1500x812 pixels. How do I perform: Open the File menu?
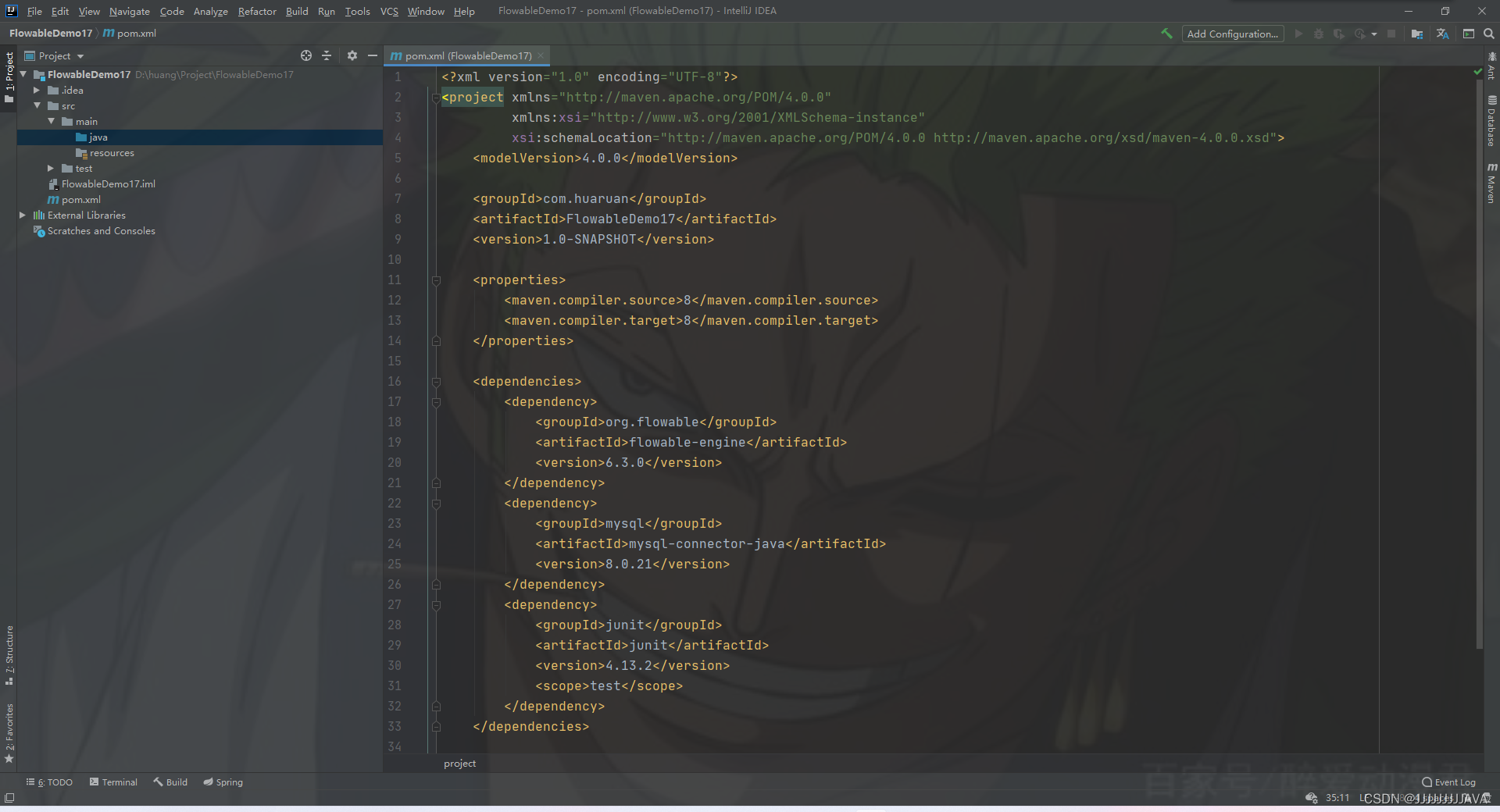tap(34, 11)
